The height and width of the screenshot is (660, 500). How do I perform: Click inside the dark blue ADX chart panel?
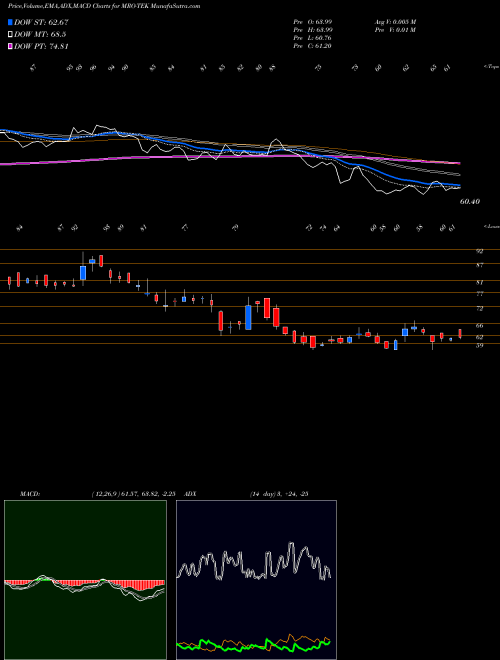(256, 580)
